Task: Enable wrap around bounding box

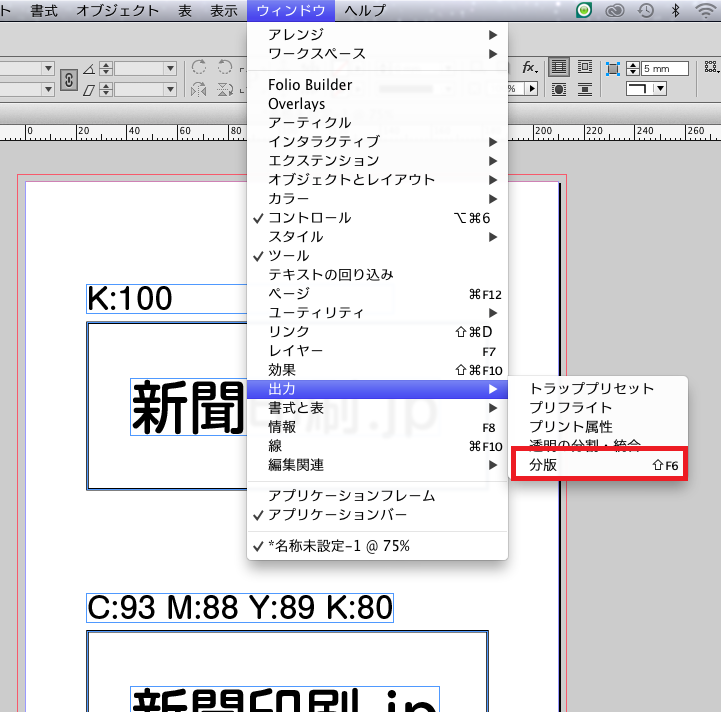Action: coord(585,67)
